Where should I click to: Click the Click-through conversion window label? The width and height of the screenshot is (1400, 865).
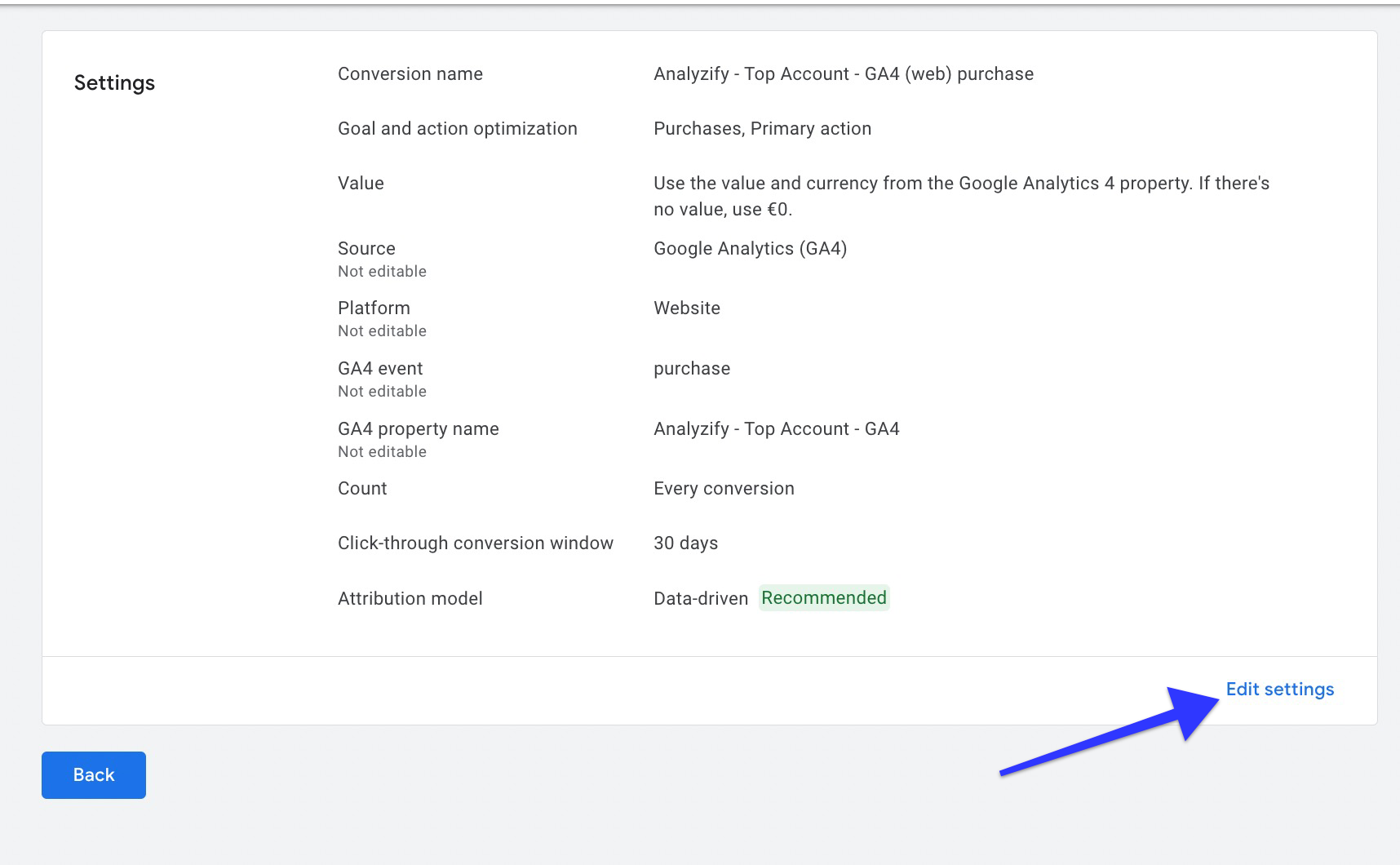476,543
